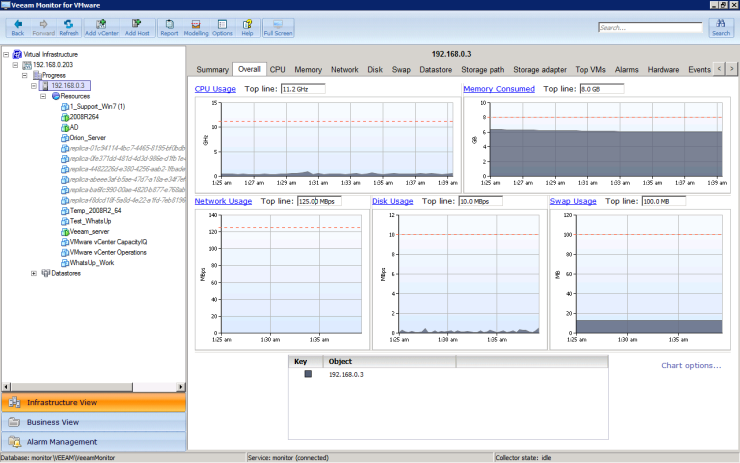740x463 pixels.
Task: Go Back using the toolbar arrow
Action: click(17, 28)
